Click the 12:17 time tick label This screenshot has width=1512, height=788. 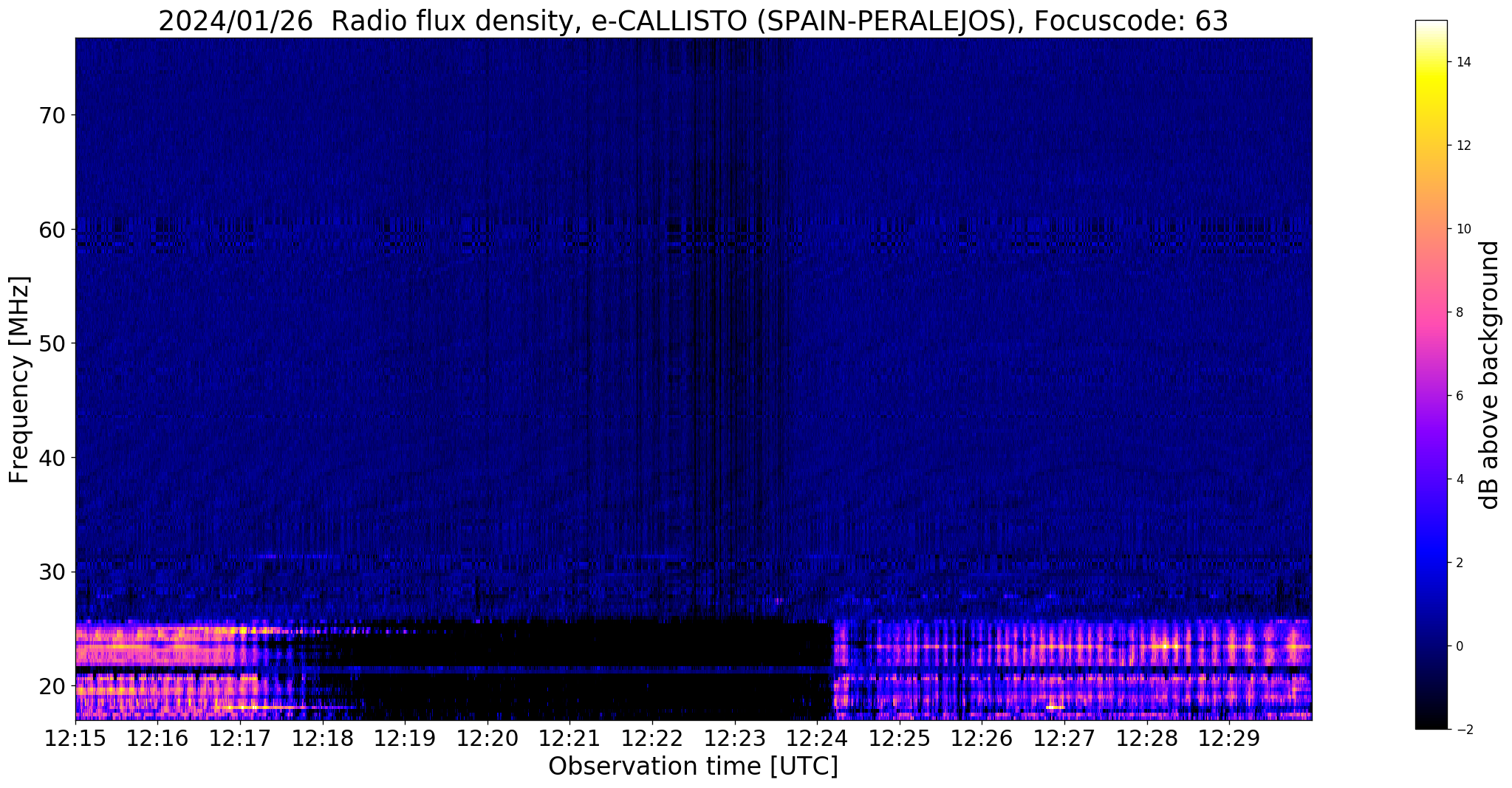[240, 738]
